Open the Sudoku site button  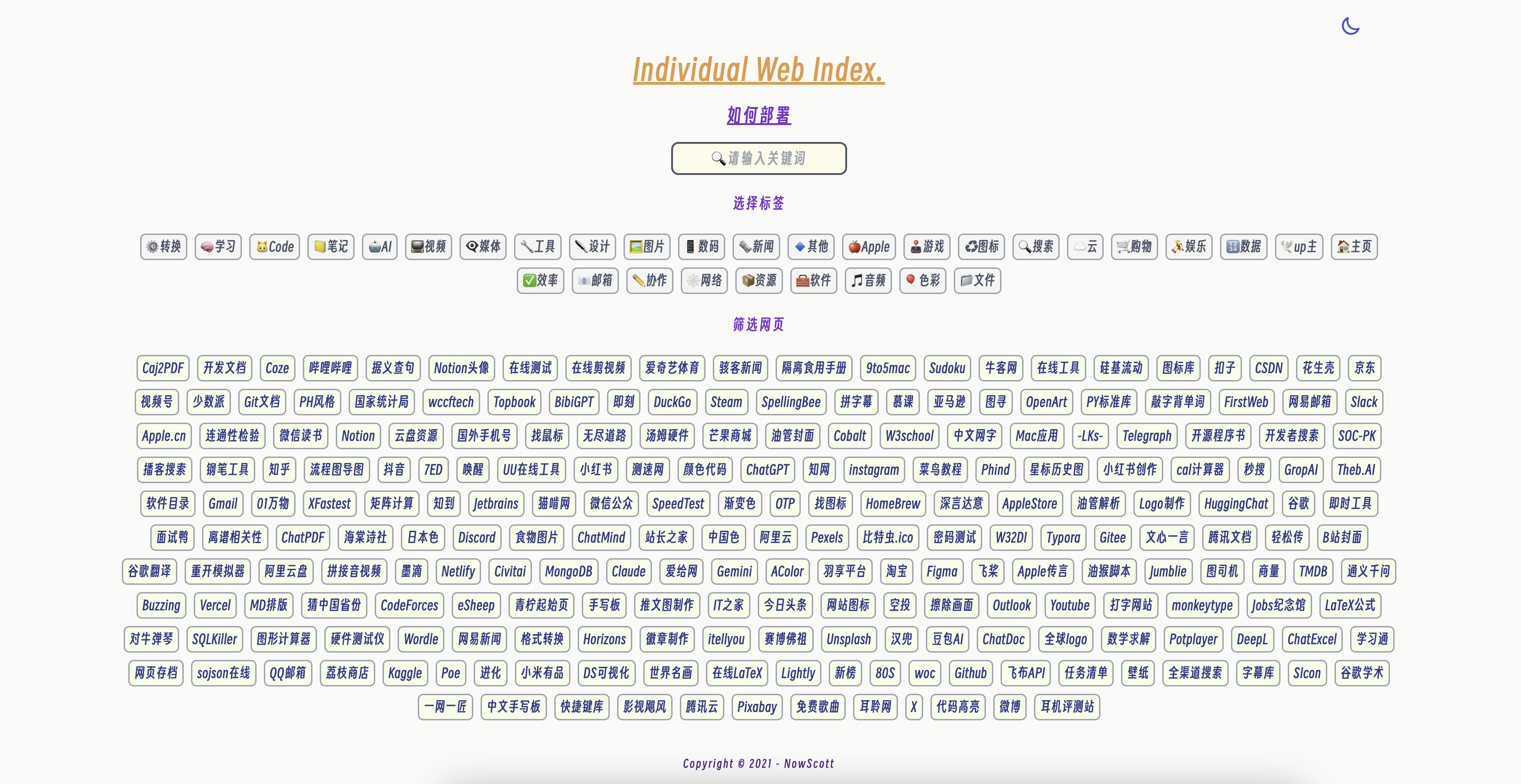pyautogui.click(x=947, y=368)
